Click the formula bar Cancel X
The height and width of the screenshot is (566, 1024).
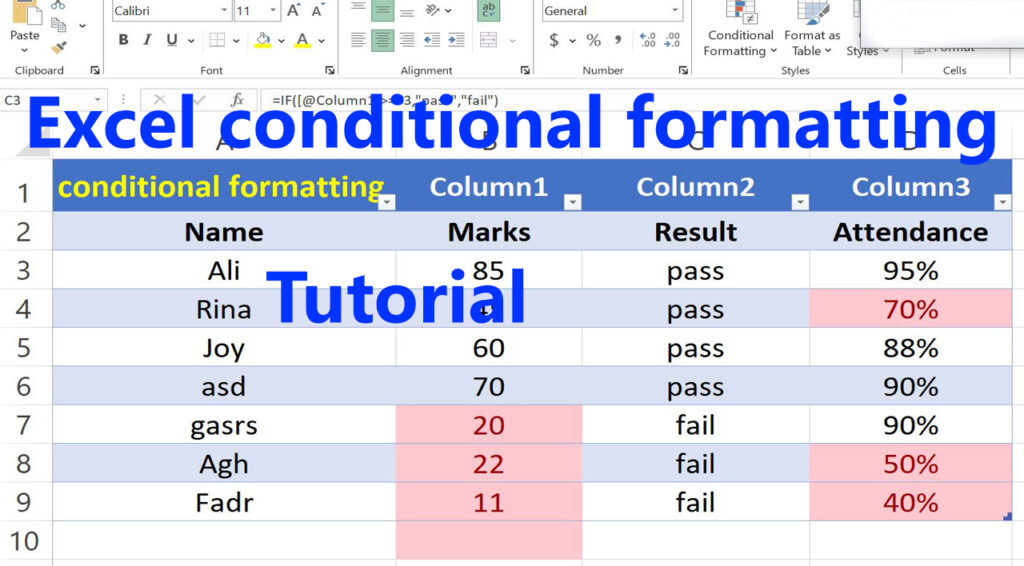pyautogui.click(x=159, y=100)
